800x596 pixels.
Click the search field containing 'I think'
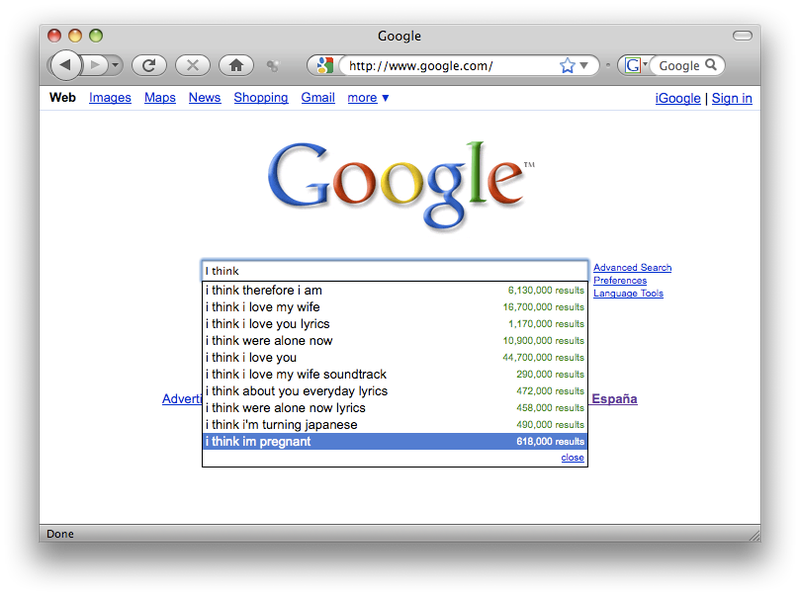point(395,270)
